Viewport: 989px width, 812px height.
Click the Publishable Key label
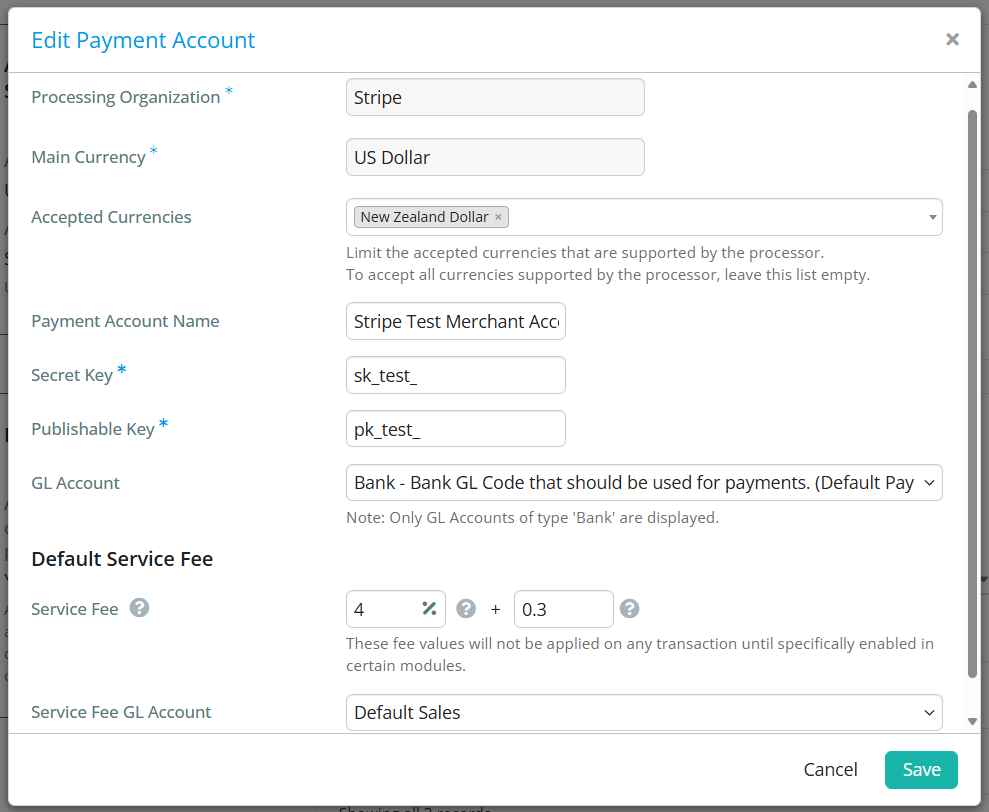click(x=93, y=429)
